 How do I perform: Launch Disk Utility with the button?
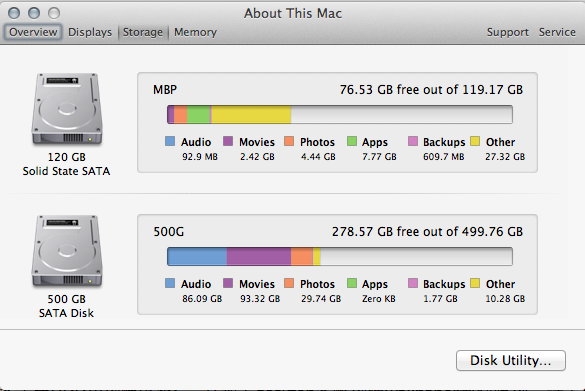click(510, 360)
